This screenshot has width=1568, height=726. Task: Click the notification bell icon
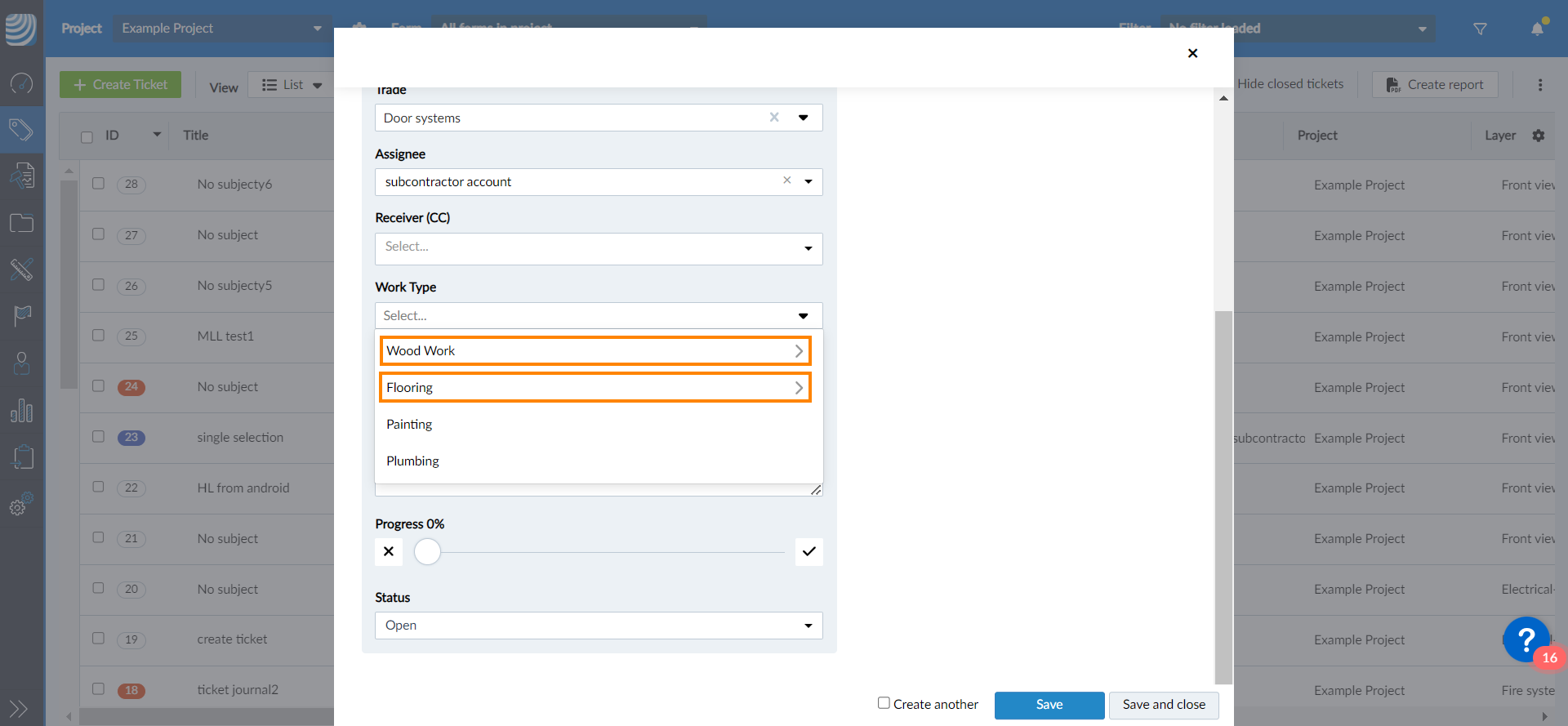click(x=1537, y=29)
